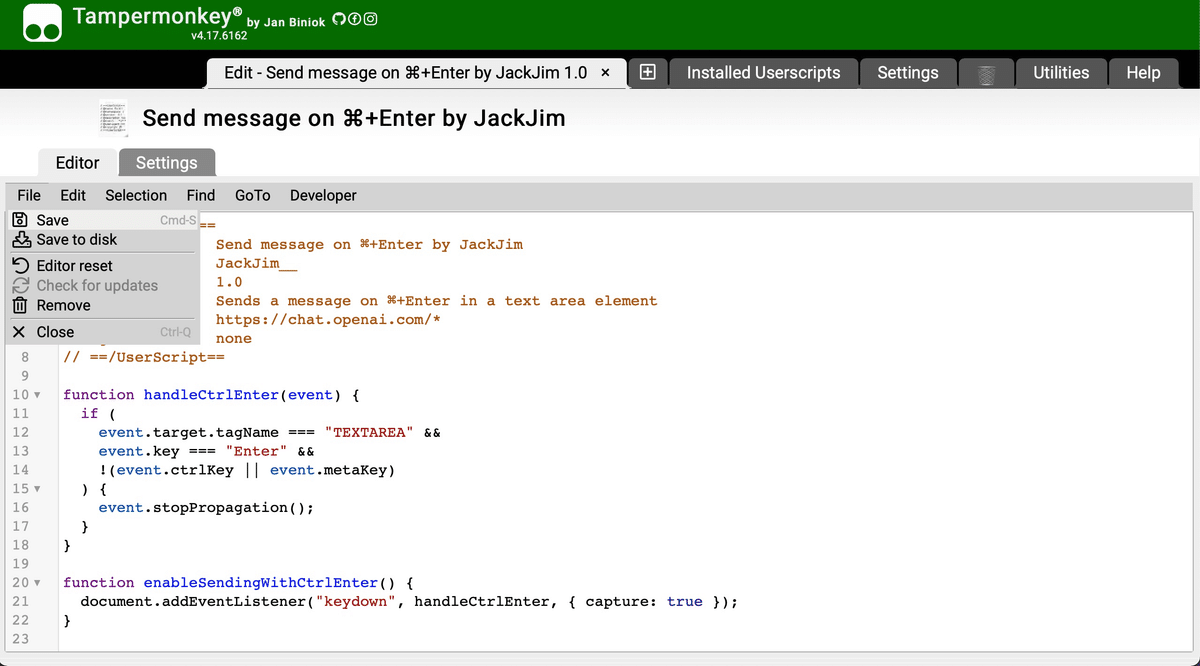Viewport: 1200px width, 666px height.
Task: Choose Close in the File menu
Action: 102,332
